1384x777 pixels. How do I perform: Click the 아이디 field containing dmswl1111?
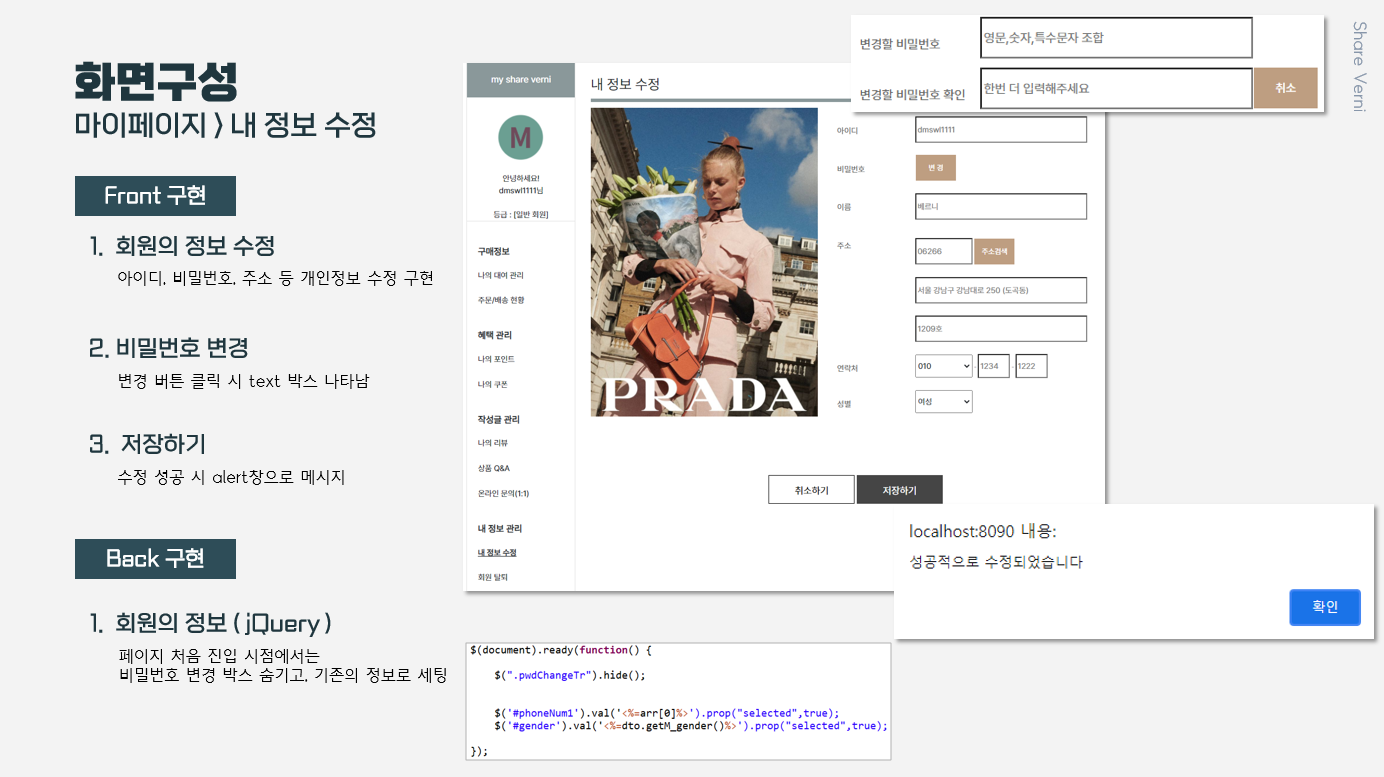[1000, 130]
